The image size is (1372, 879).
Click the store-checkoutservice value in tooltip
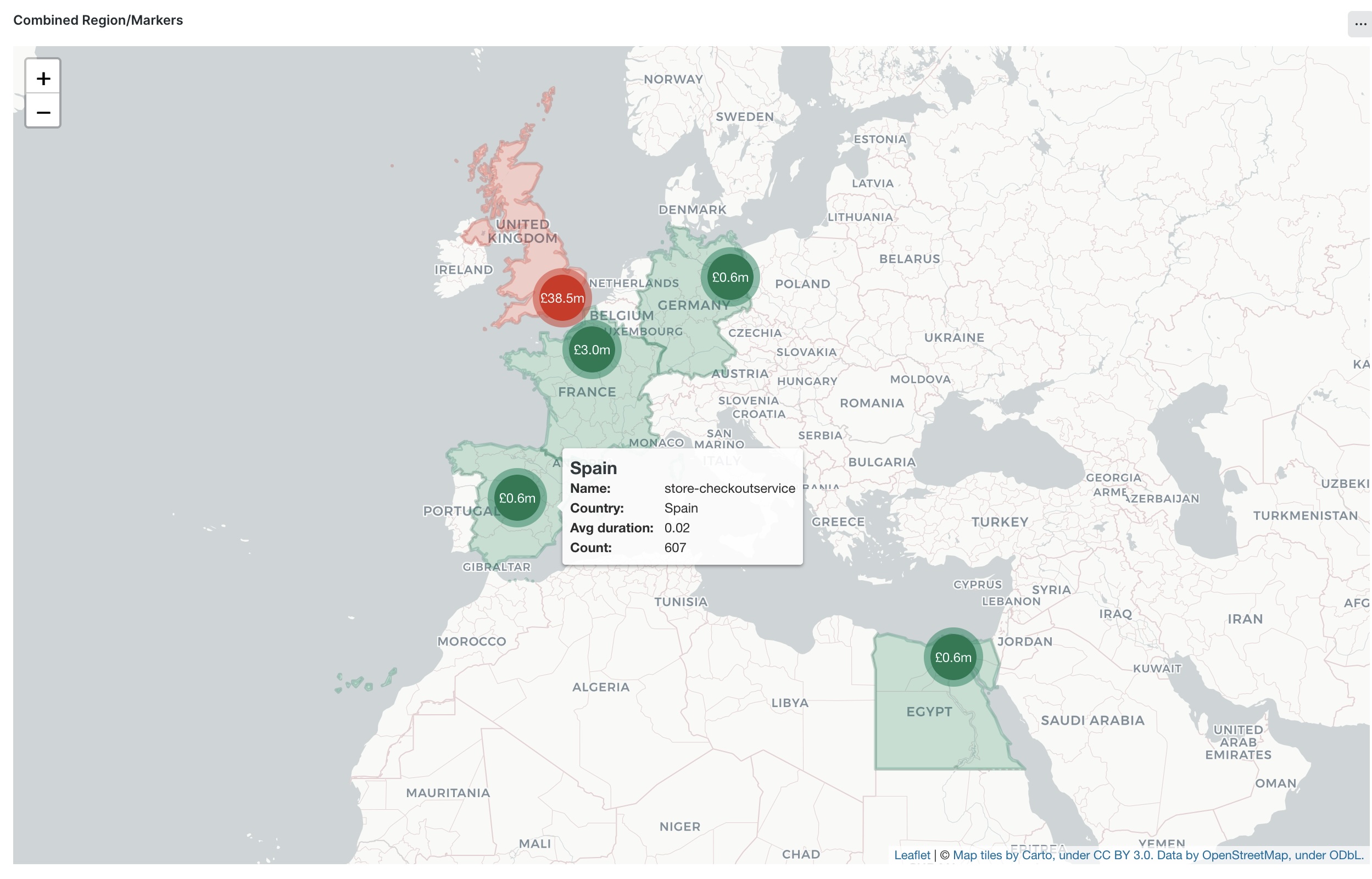(x=729, y=488)
